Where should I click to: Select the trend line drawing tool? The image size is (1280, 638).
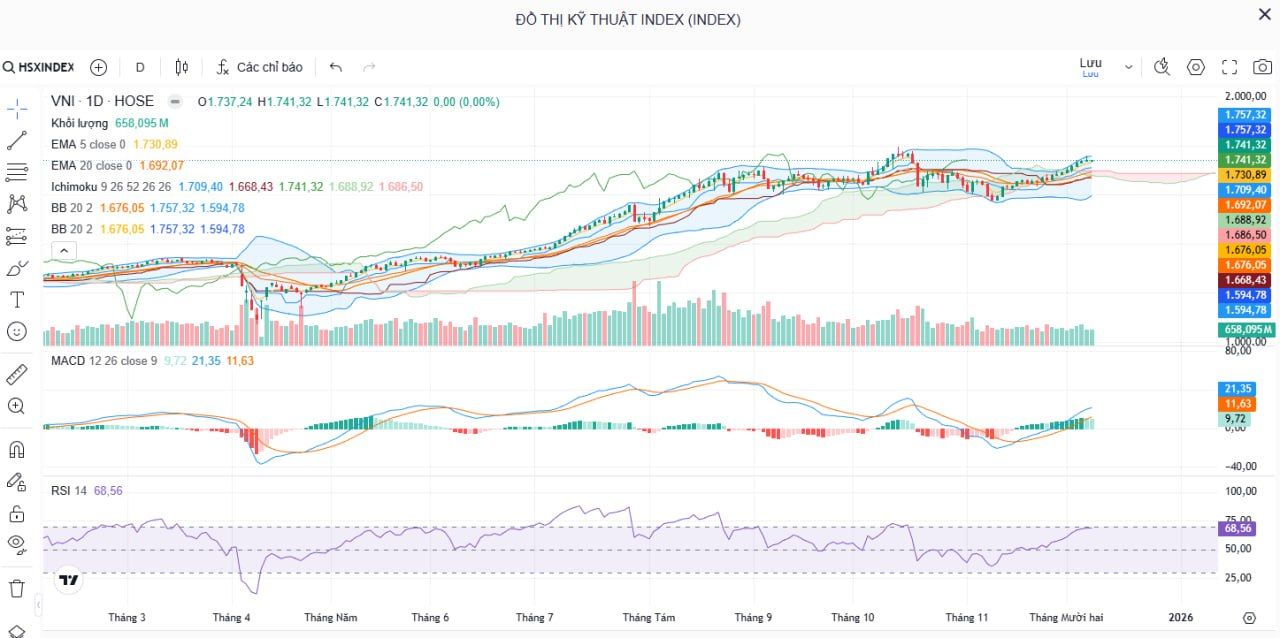click(x=17, y=141)
